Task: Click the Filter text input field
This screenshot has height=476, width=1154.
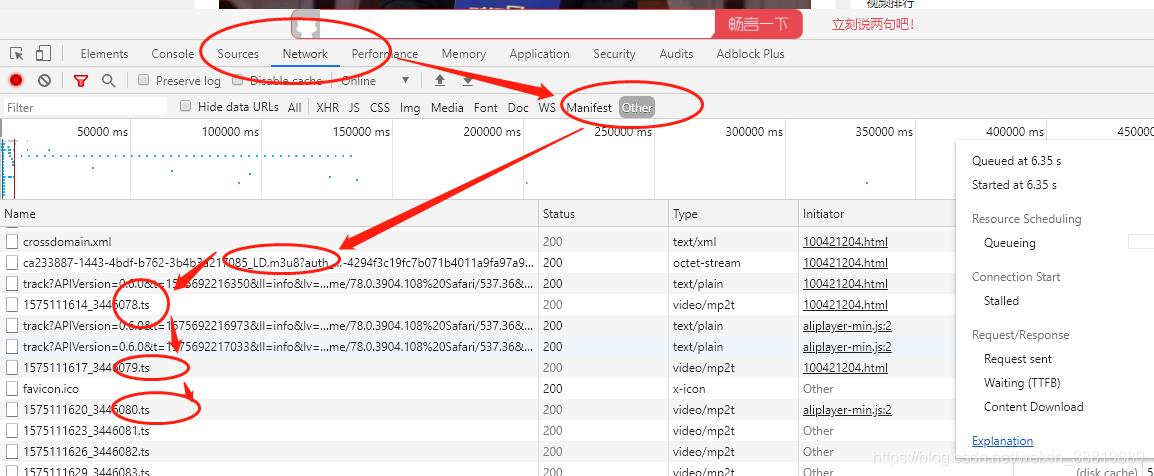Action: click(x=85, y=107)
